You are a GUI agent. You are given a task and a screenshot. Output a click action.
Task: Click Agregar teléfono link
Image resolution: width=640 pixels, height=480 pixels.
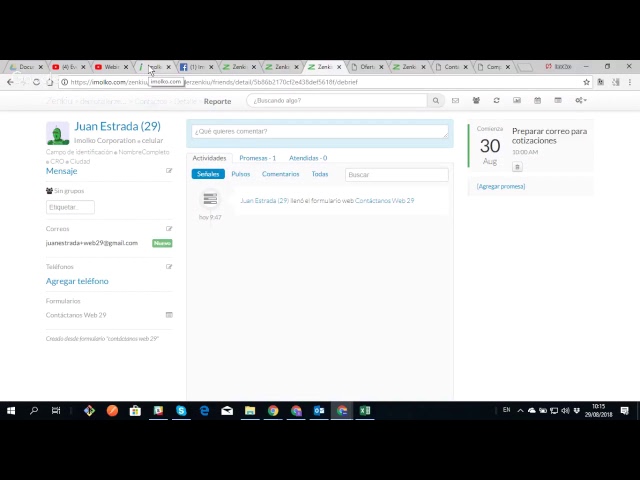pyautogui.click(x=77, y=281)
